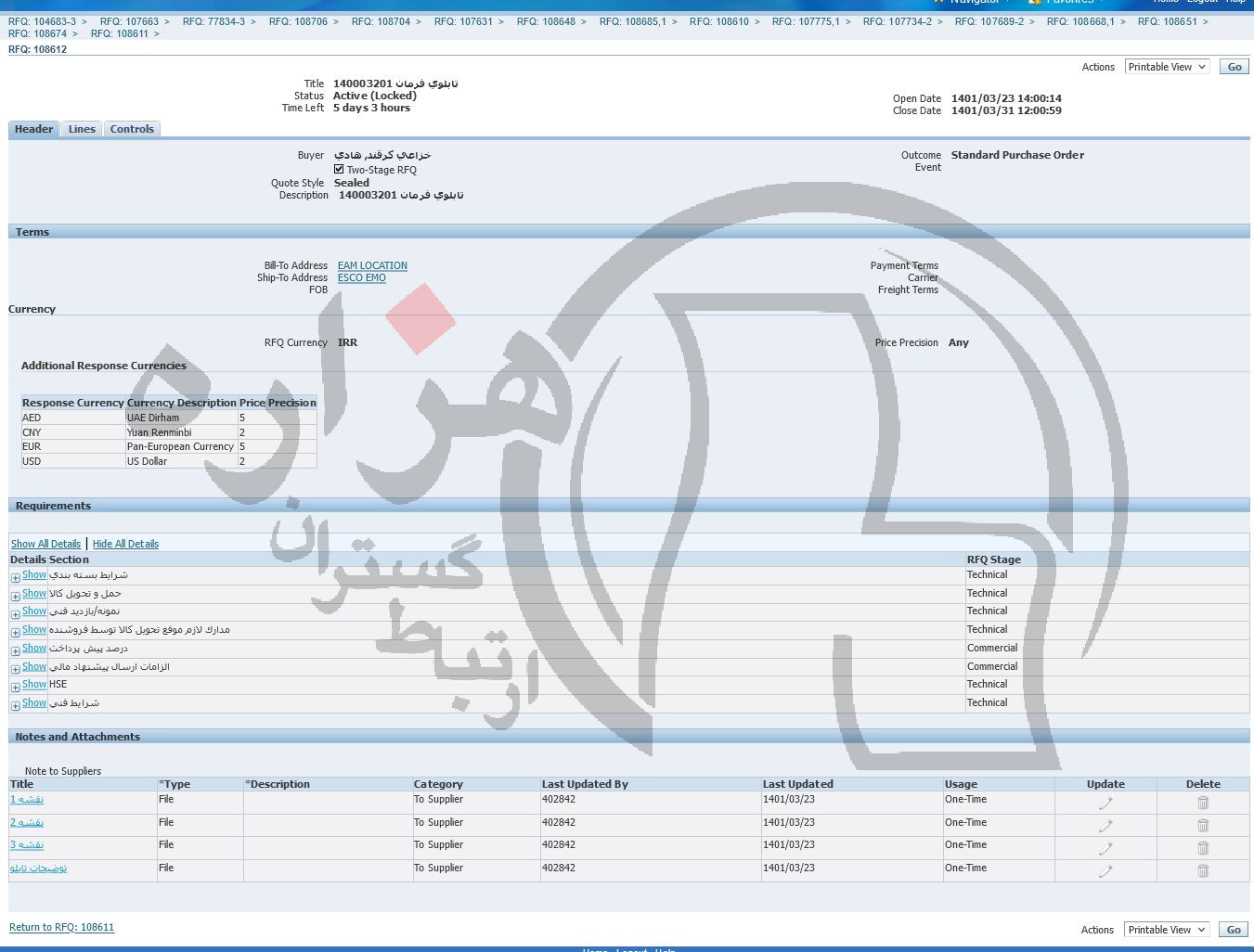The image size is (1254, 952).
Task: Click the Response Currency column header
Action: [73, 403]
